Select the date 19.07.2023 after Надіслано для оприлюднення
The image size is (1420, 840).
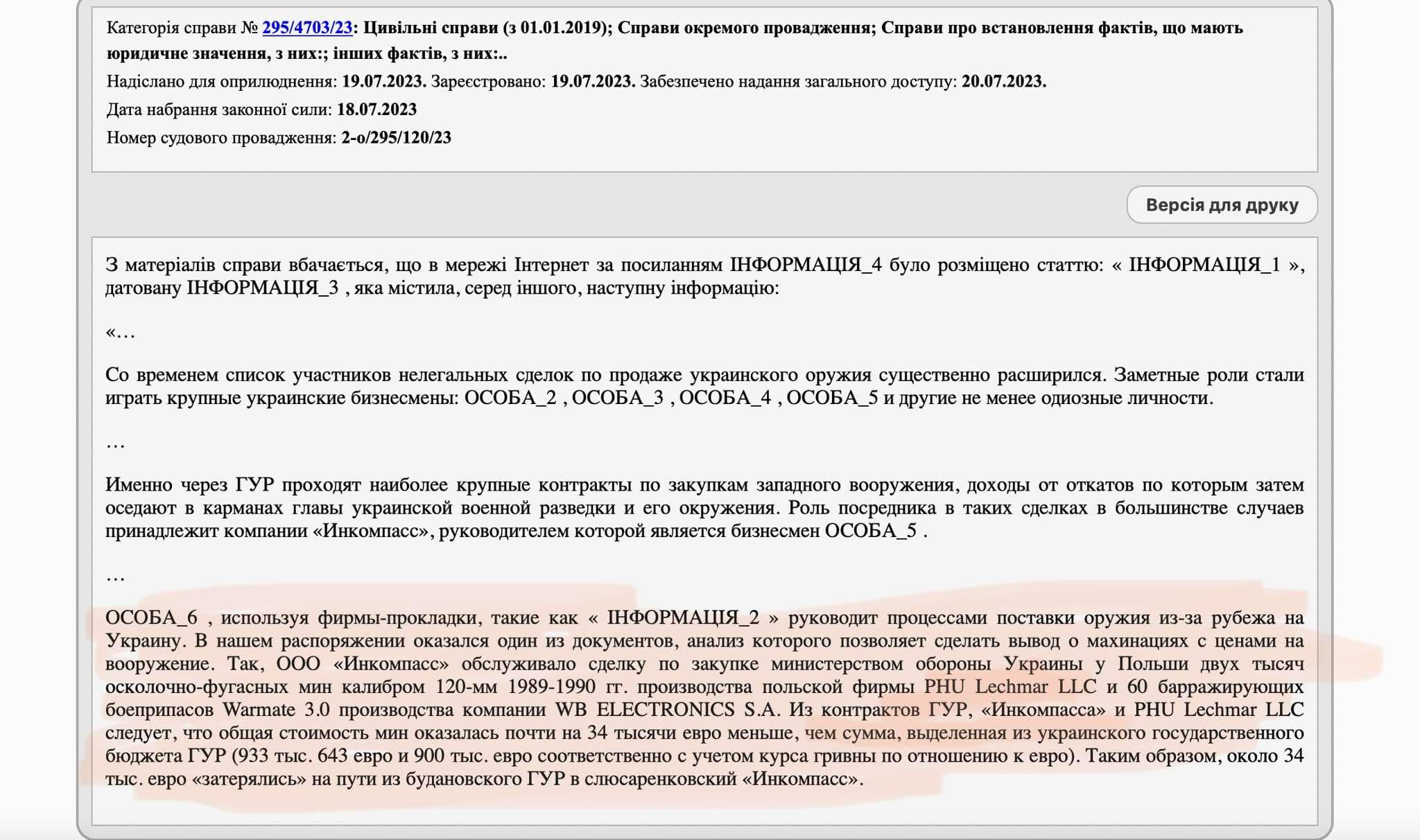383,82
